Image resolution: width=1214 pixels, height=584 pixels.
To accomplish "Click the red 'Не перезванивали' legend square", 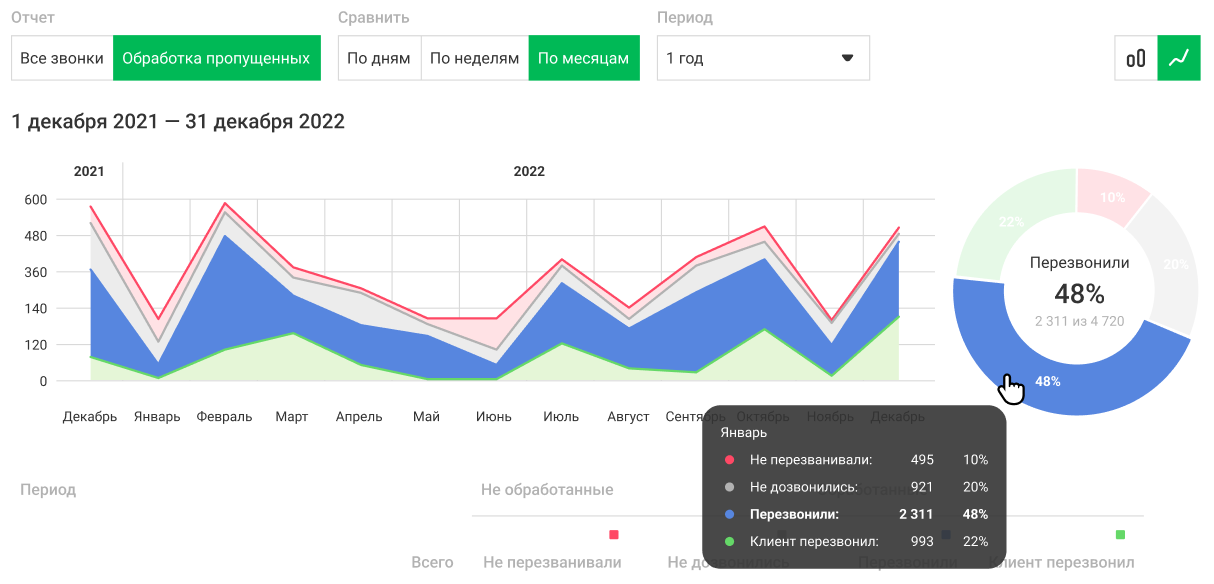I will pos(614,535).
